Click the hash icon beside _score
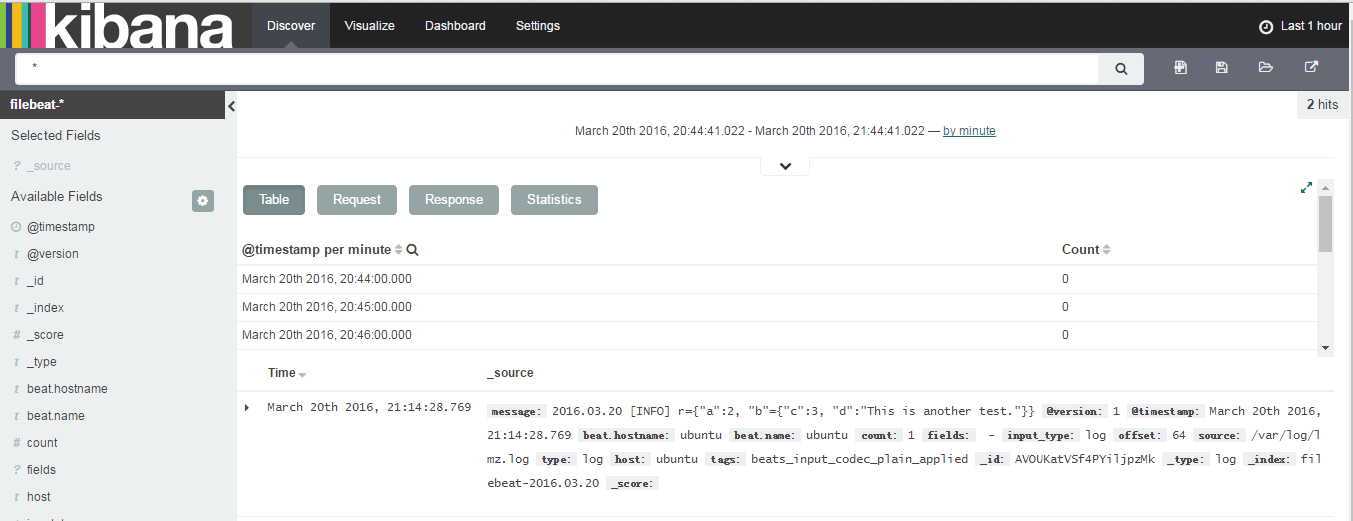The image size is (1353, 521). (16, 335)
